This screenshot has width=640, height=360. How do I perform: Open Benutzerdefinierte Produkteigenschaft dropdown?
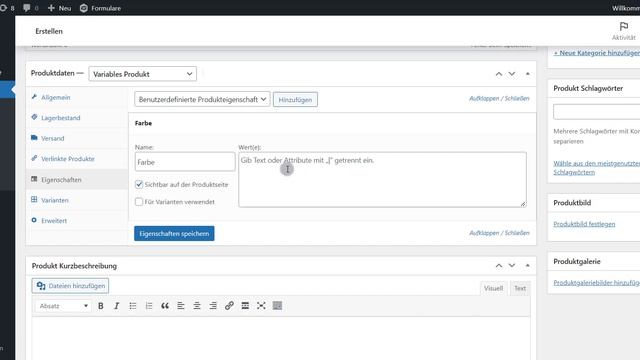202,99
